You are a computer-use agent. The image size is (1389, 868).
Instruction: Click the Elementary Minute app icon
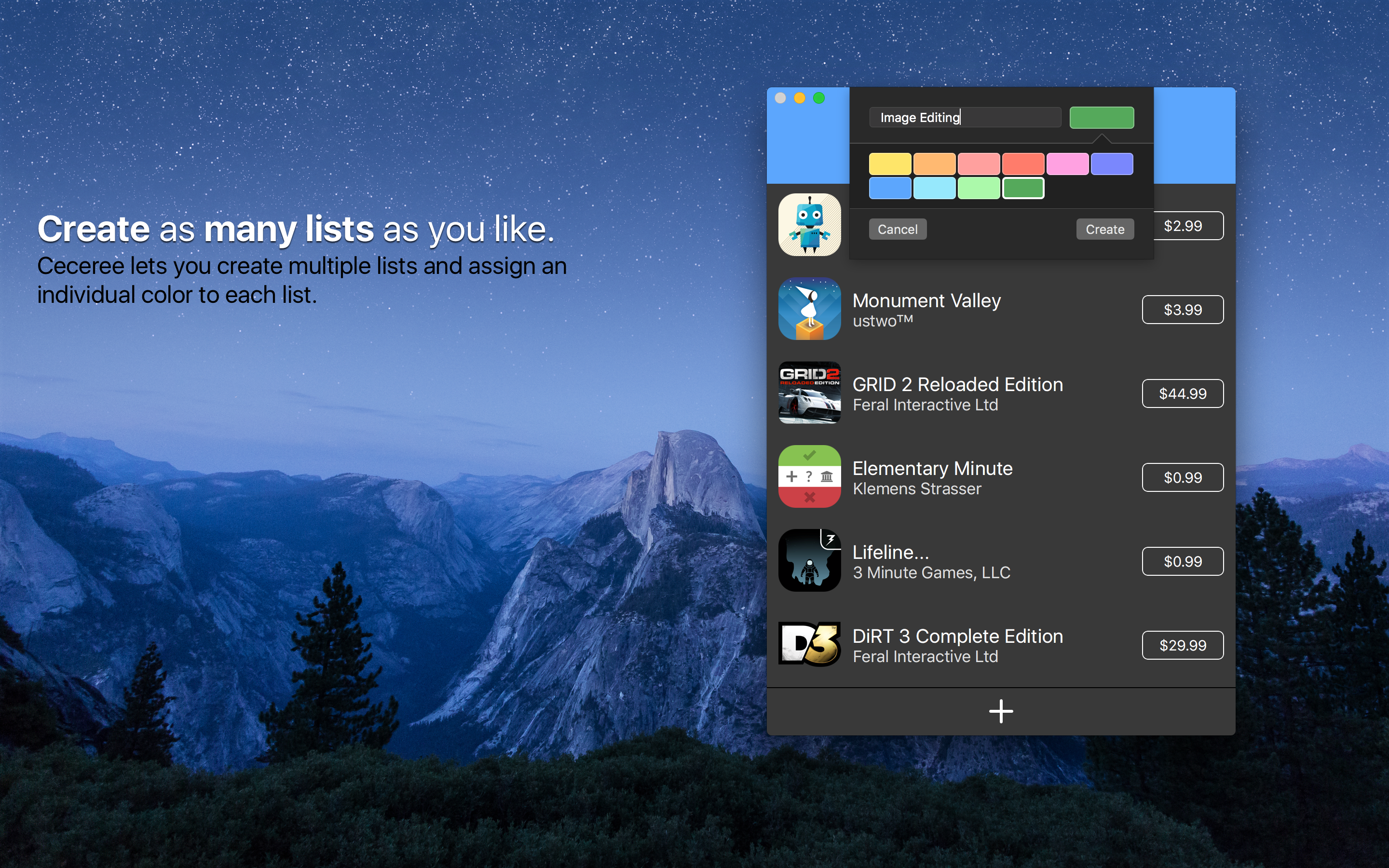[x=809, y=476]
